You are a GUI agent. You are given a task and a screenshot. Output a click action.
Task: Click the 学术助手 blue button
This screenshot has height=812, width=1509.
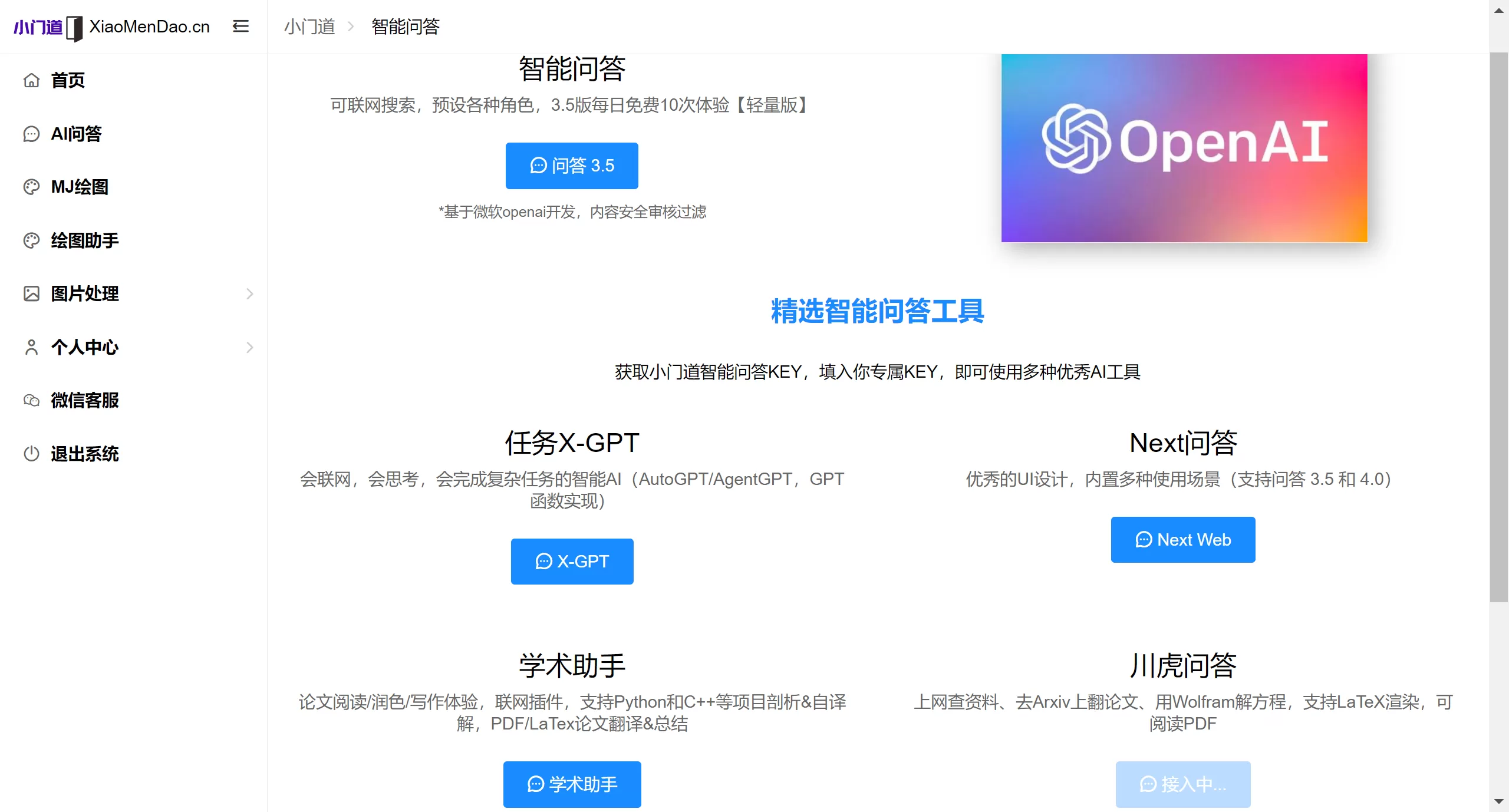pyautogui.click(x=572, y=784)
